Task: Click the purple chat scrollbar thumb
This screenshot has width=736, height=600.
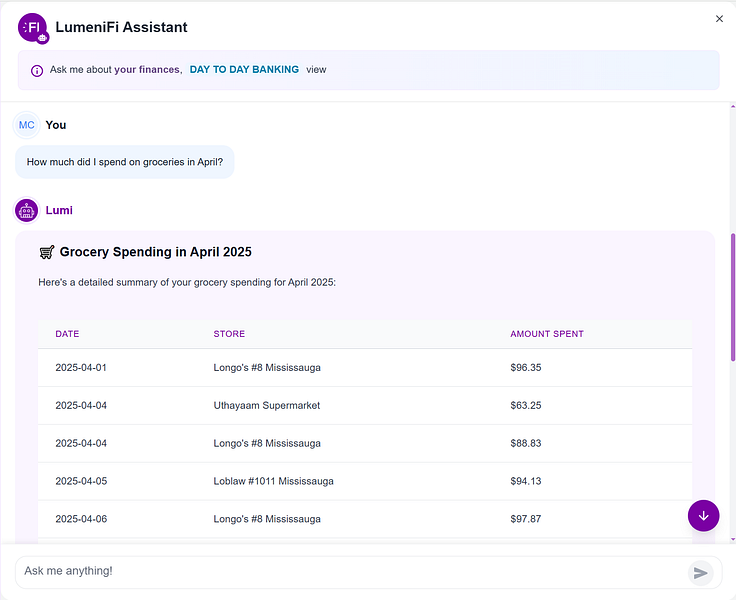Action: click(x=733, y=297)
